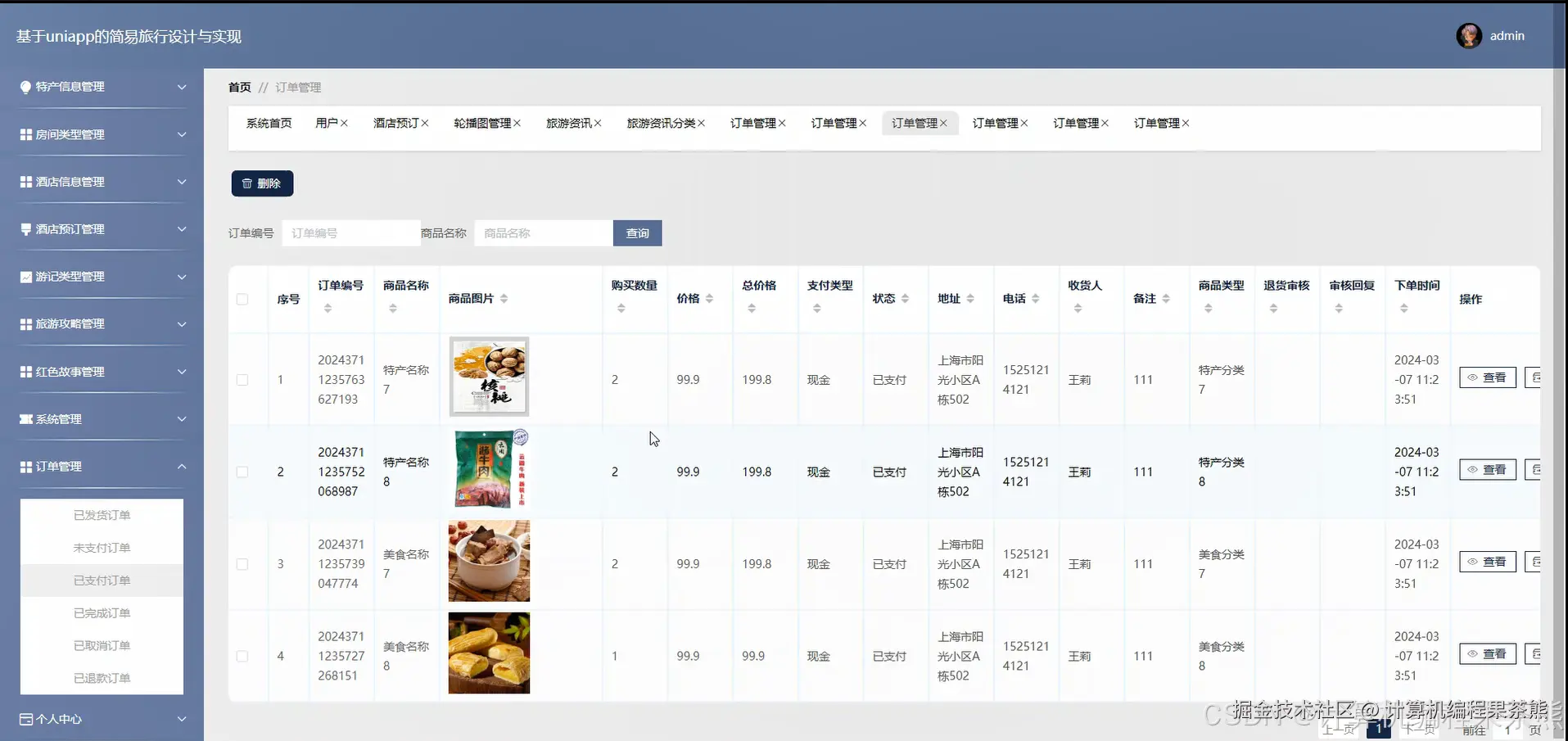Click the 个人中心 sidebar icon
This screenshot has height=741, width=1568.
coord(25,719)
